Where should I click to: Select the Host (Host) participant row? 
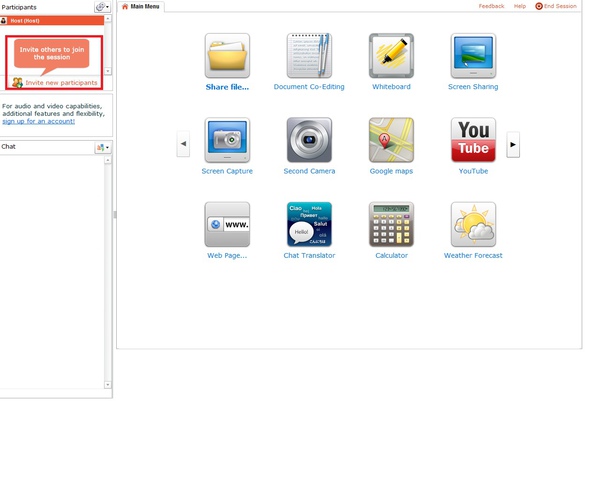52,21
